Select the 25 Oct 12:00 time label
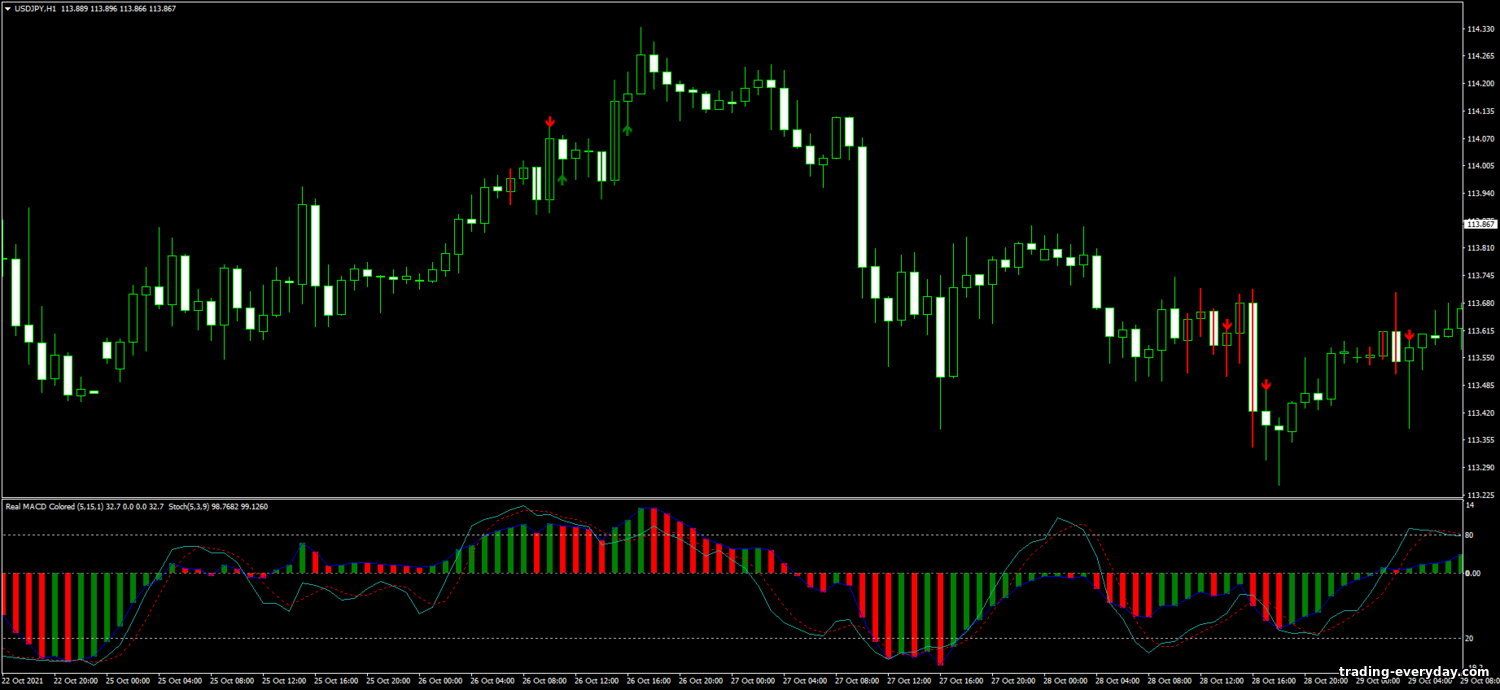This screenshot has width=1500, height=690. (283, 681)
